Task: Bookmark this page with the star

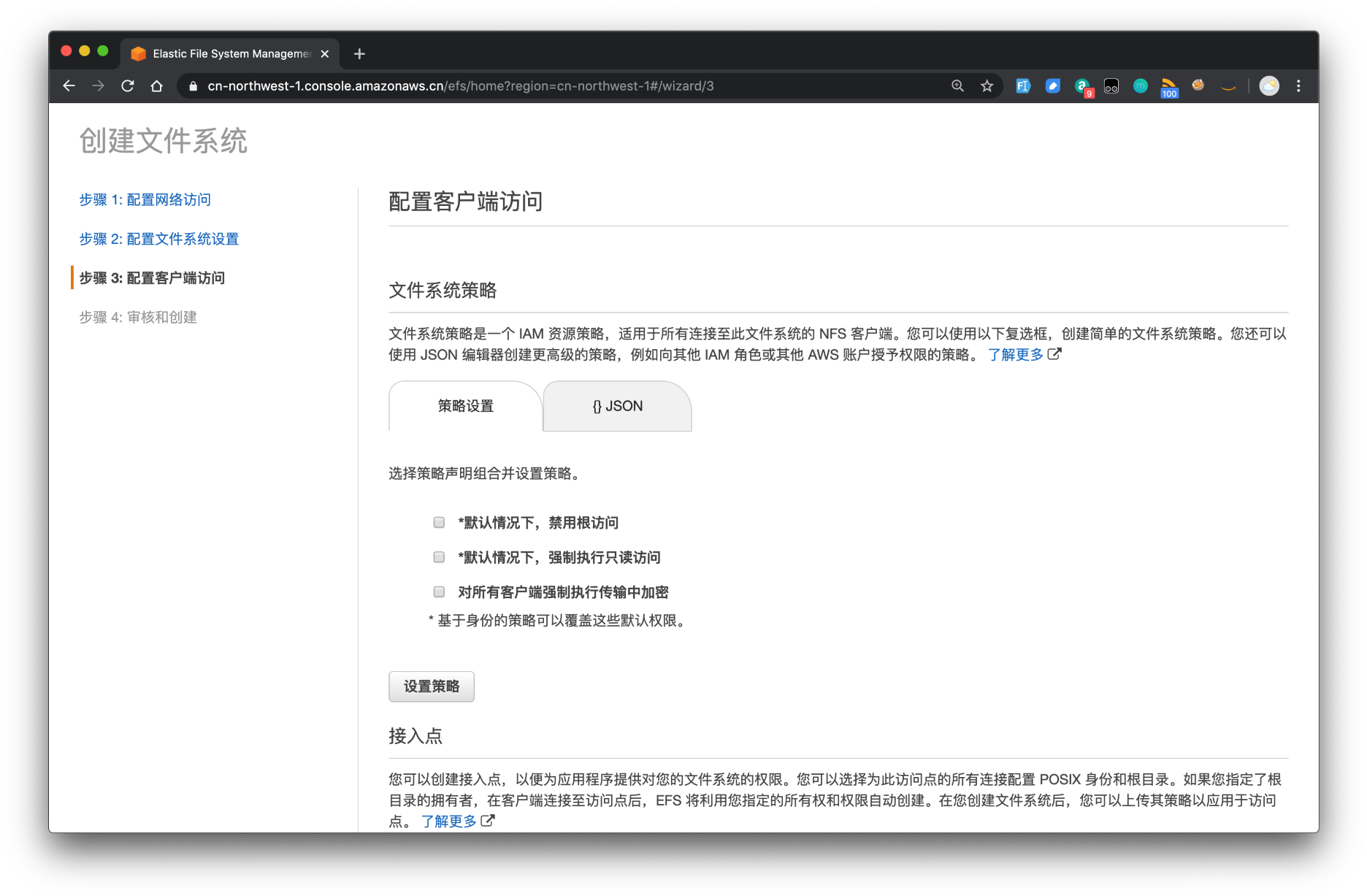Action: point(987,86)
